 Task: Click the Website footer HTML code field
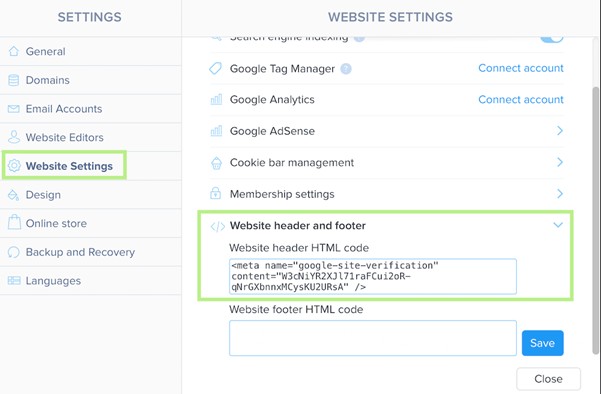coord(373,338)
